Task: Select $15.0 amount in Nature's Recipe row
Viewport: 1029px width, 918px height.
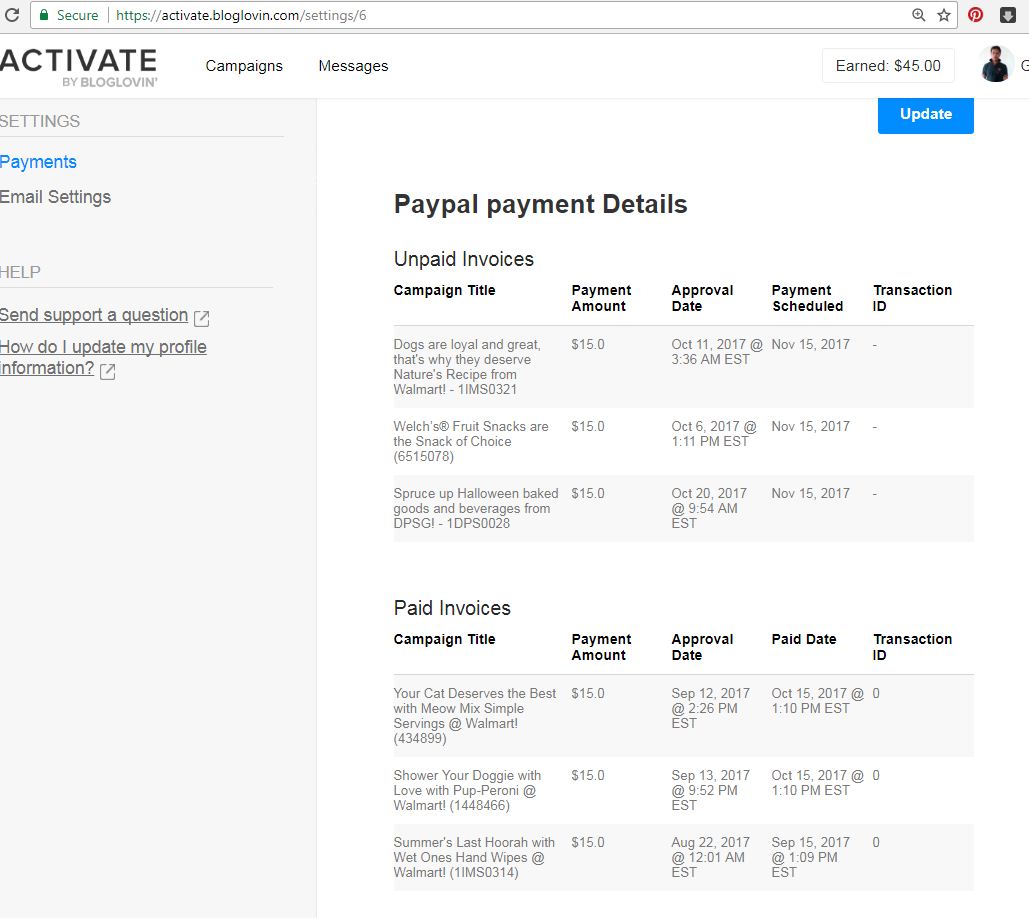Action: 588,344
